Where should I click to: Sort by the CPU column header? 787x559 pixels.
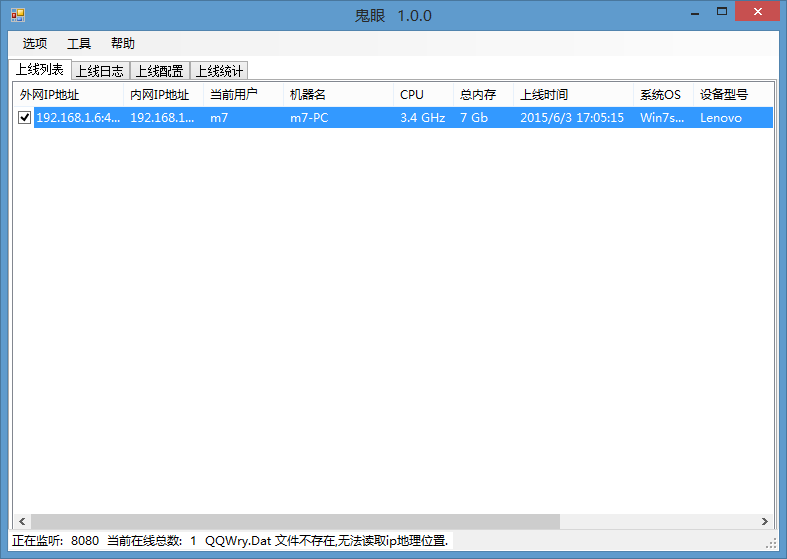point(424,95)
